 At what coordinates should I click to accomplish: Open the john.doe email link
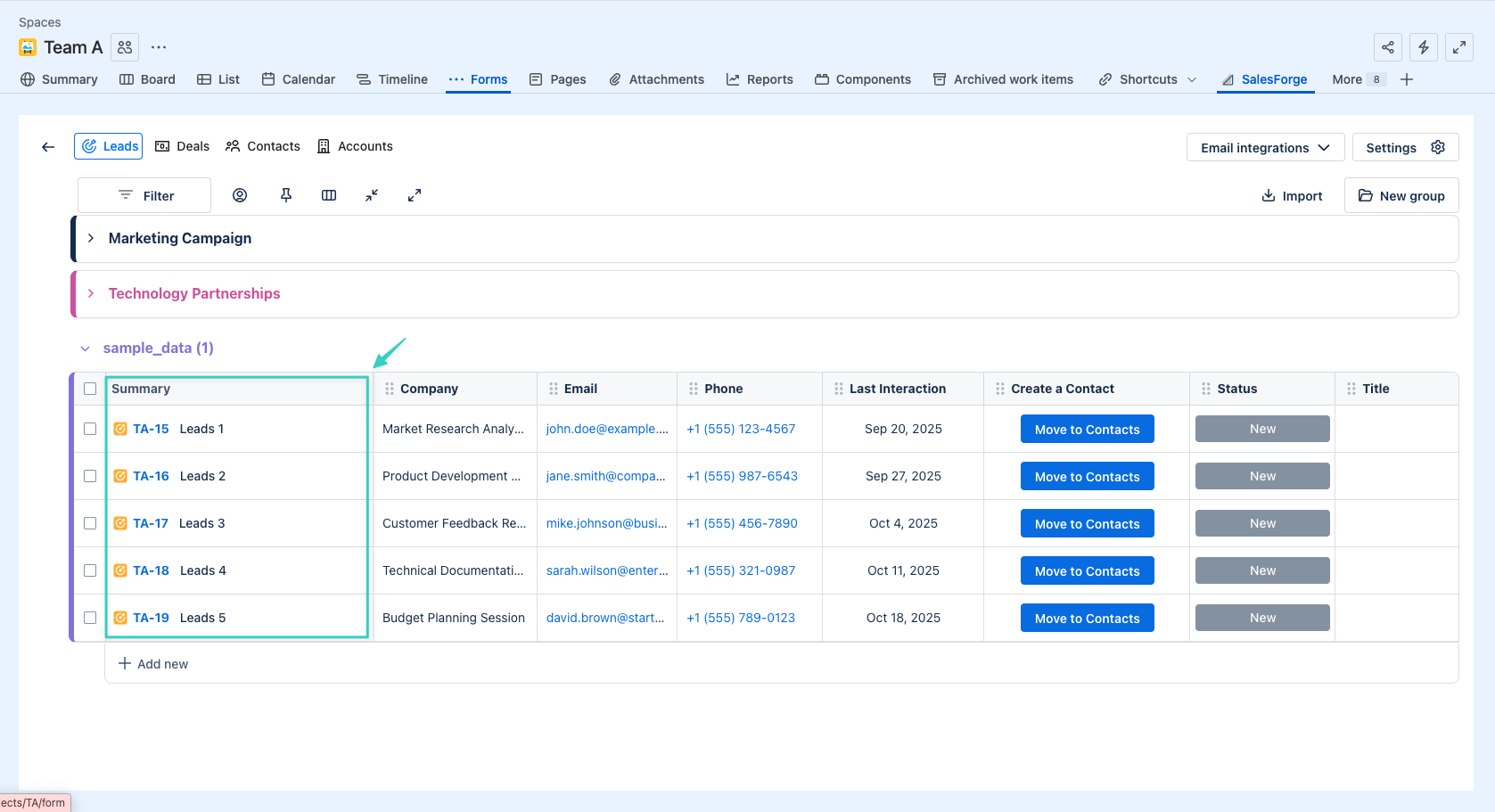[606, 429]
